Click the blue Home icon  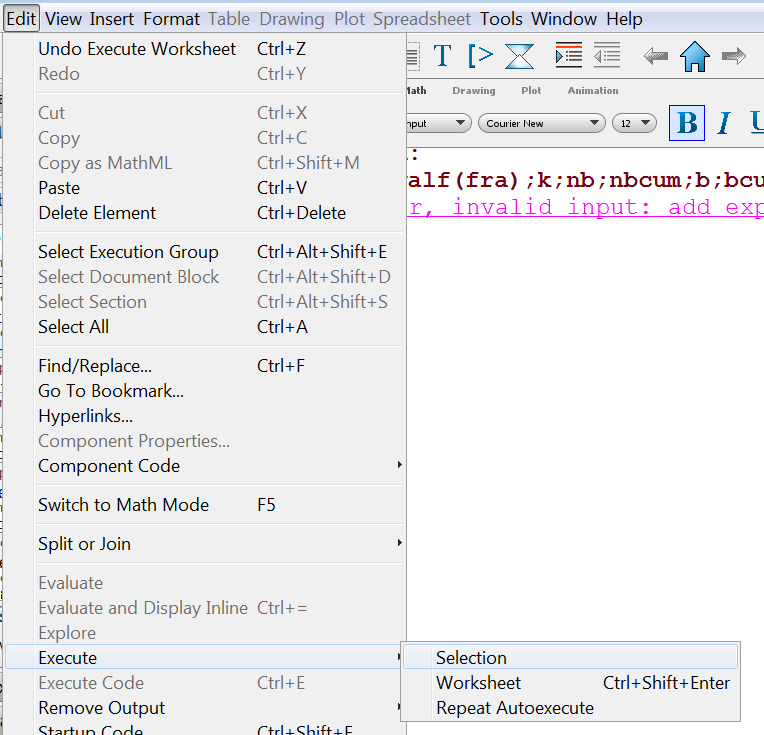tap(694, 56)
